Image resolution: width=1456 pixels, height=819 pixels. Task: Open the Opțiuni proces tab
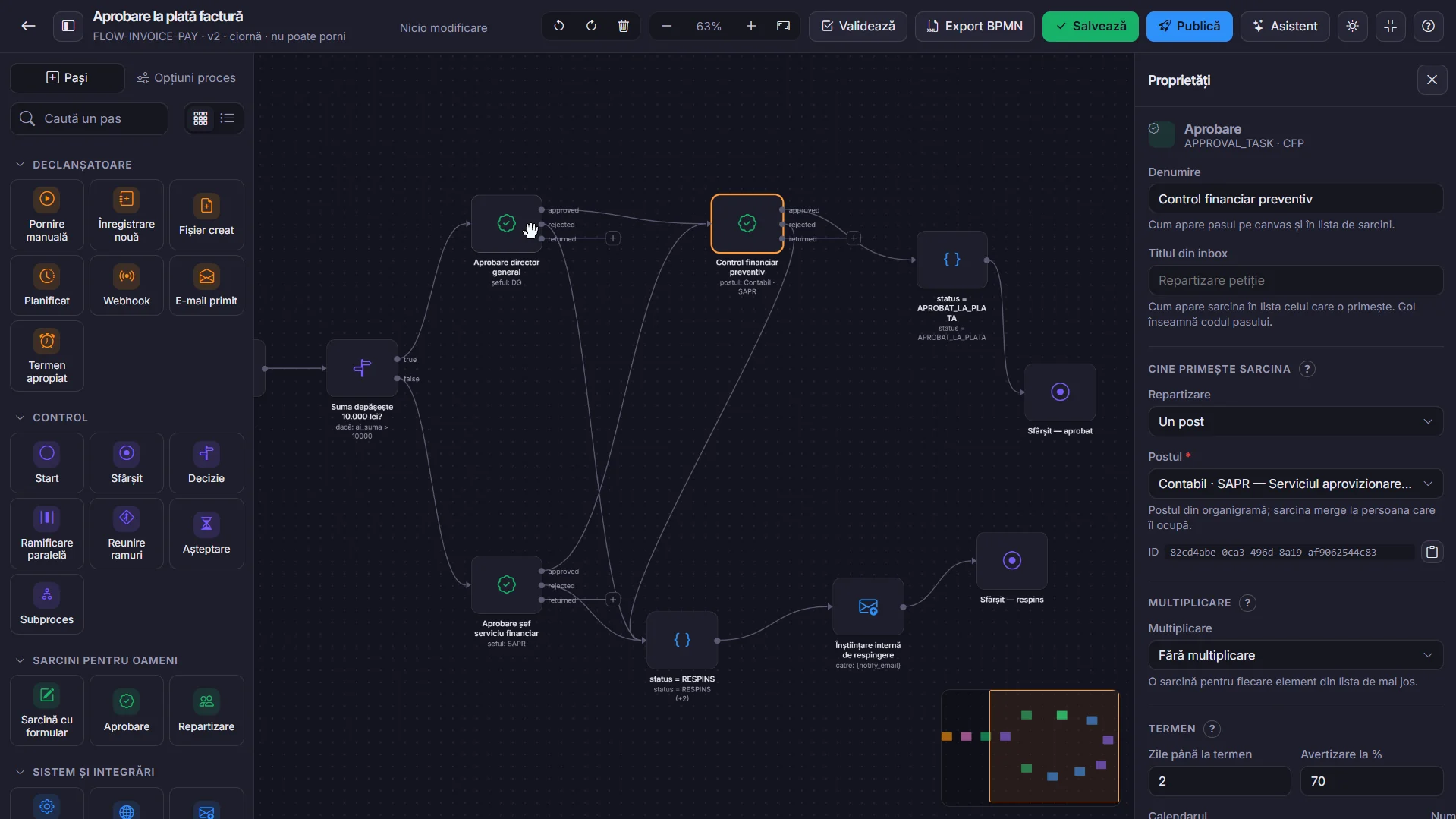coord(186,77)
